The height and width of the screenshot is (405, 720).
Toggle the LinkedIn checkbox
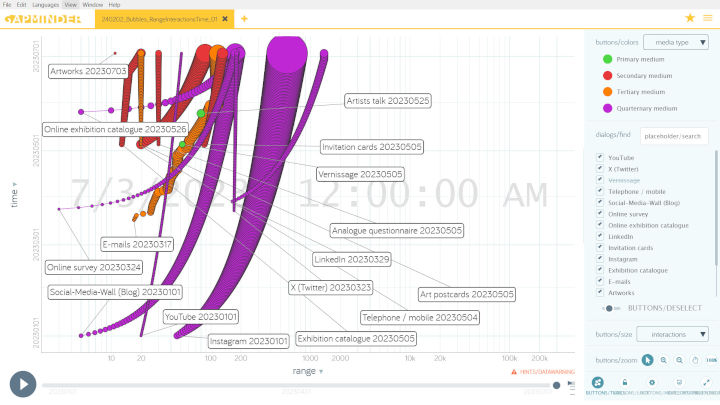600,236
